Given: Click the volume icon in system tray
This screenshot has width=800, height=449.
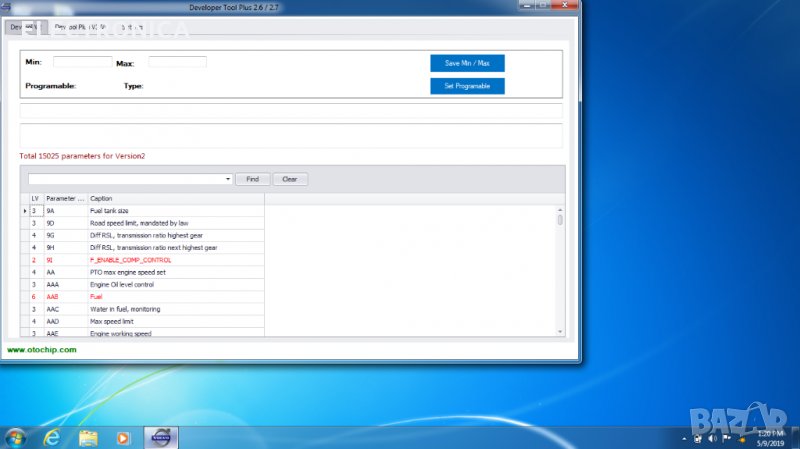Looking at the screenshot, I should pyautogui.click(x=712, y=438).
